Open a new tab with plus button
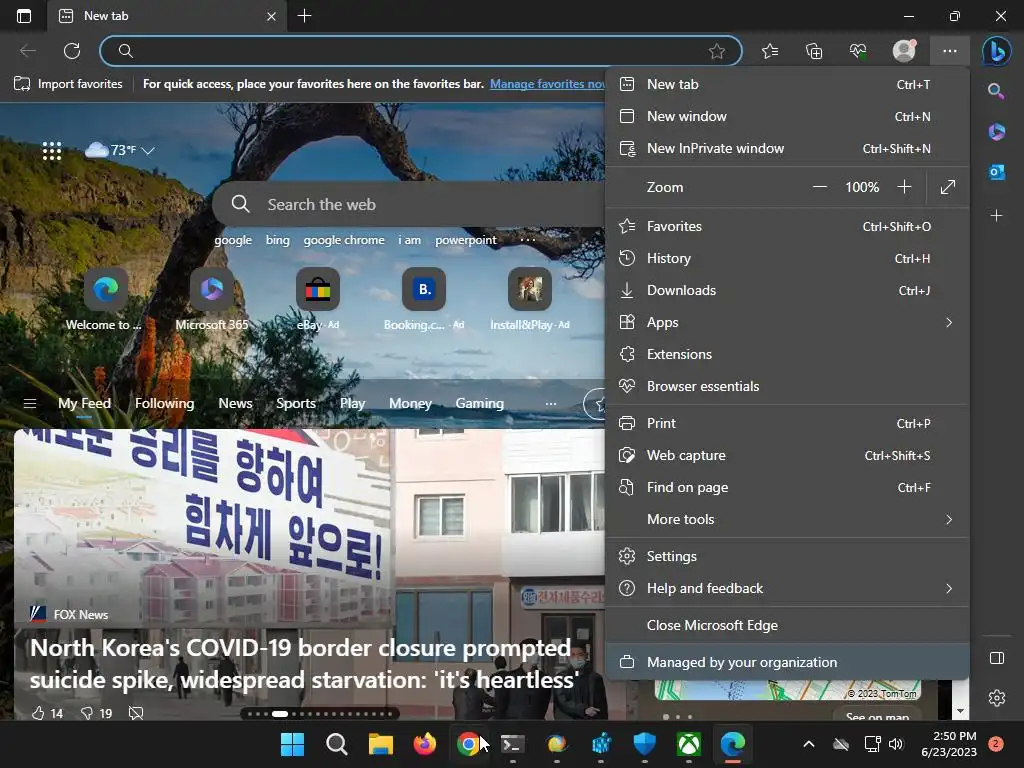Image resolution: width=1024 pixels, height=768 pixels. [x=304, y=16]
